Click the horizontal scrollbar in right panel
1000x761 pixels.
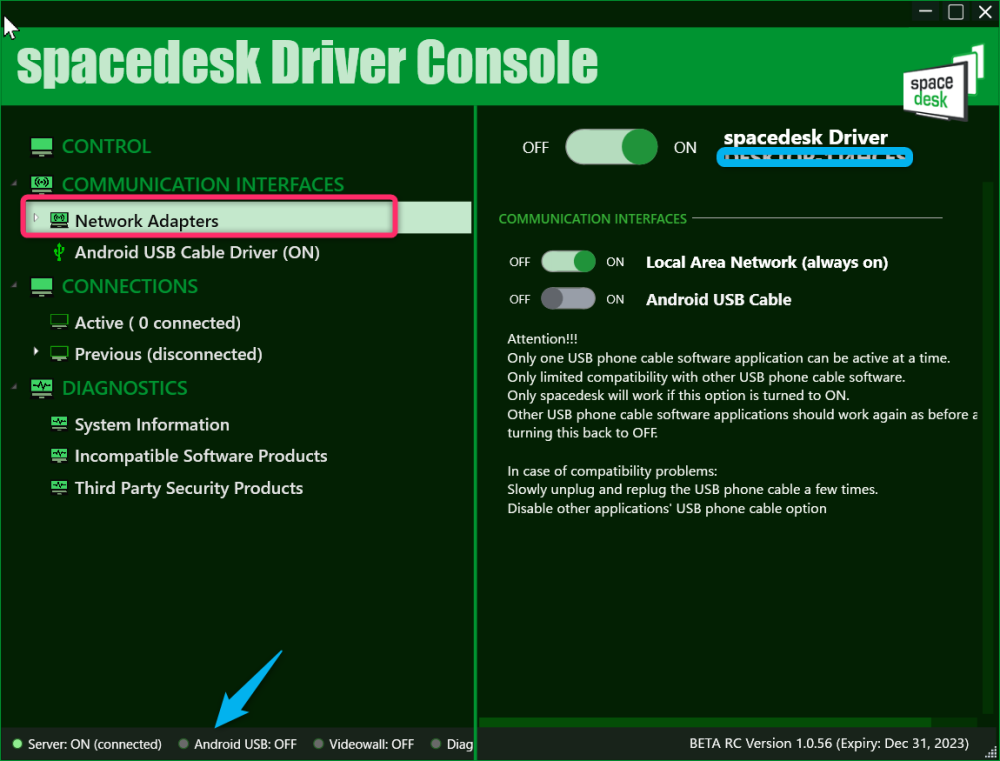point(705,722)
